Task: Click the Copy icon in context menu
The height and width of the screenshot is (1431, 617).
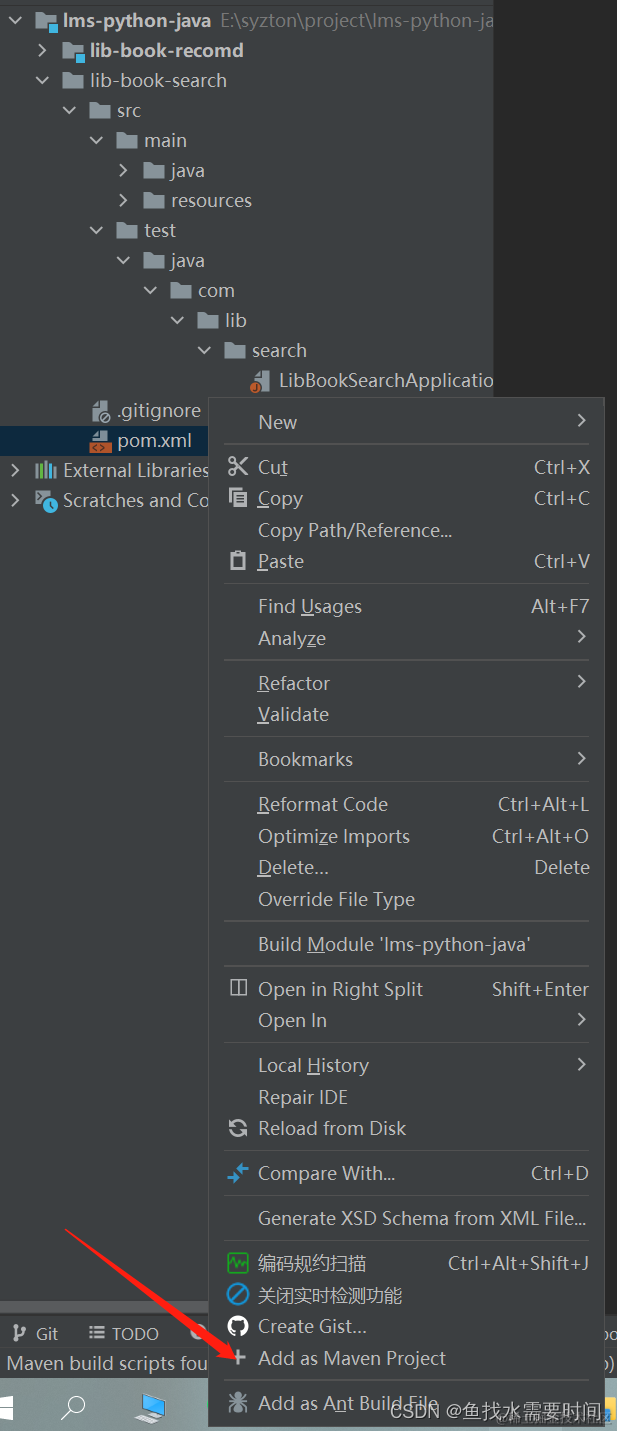Action: tap(238, 497)
